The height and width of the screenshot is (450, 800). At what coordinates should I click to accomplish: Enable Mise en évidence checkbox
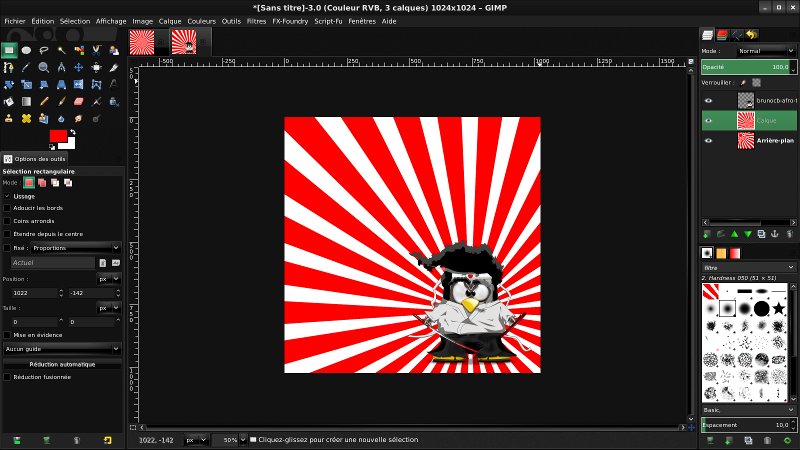coord(7,335)
